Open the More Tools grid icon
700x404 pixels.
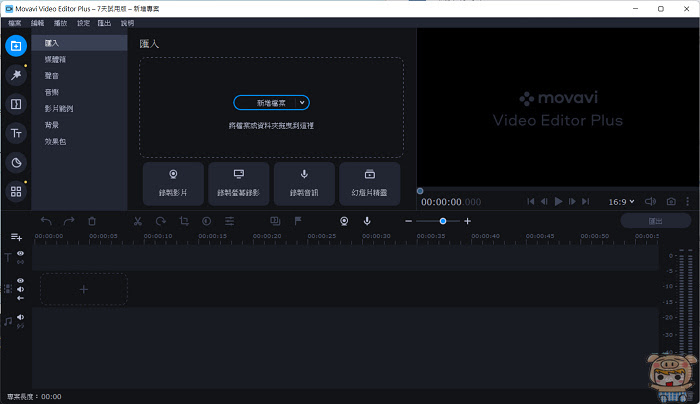pos(16,192)
